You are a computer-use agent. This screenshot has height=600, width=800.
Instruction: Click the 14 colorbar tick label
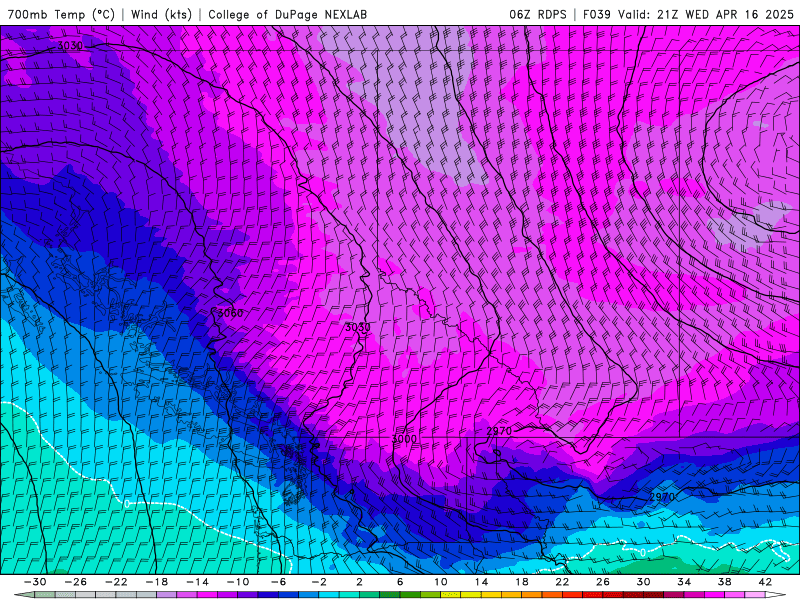pyautogui.click(x=481, y=582)
